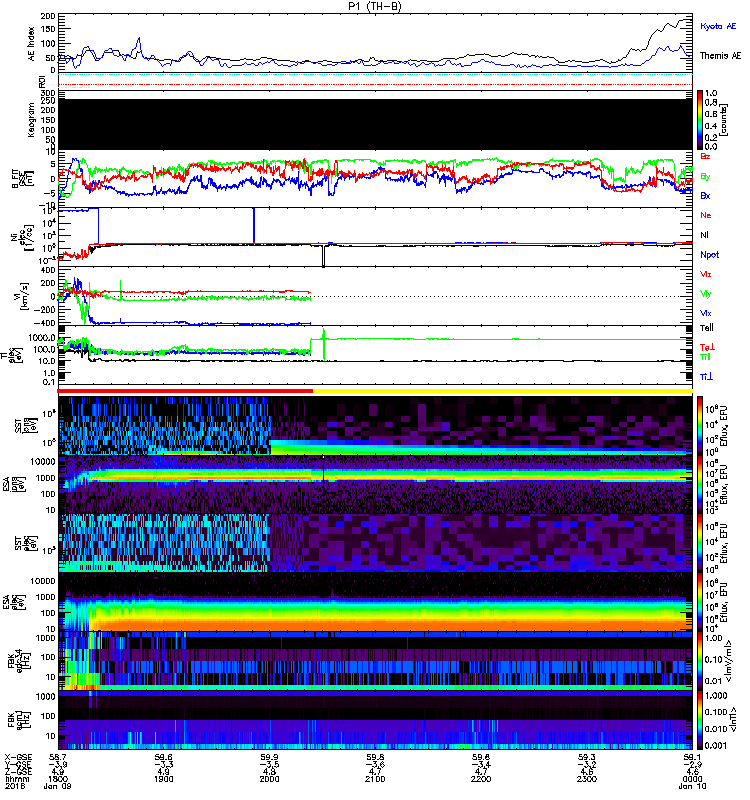The height and width of the screenshot is (800, 750).
Task: Click the Jan 09 date label
Action: tap(58, 786)
